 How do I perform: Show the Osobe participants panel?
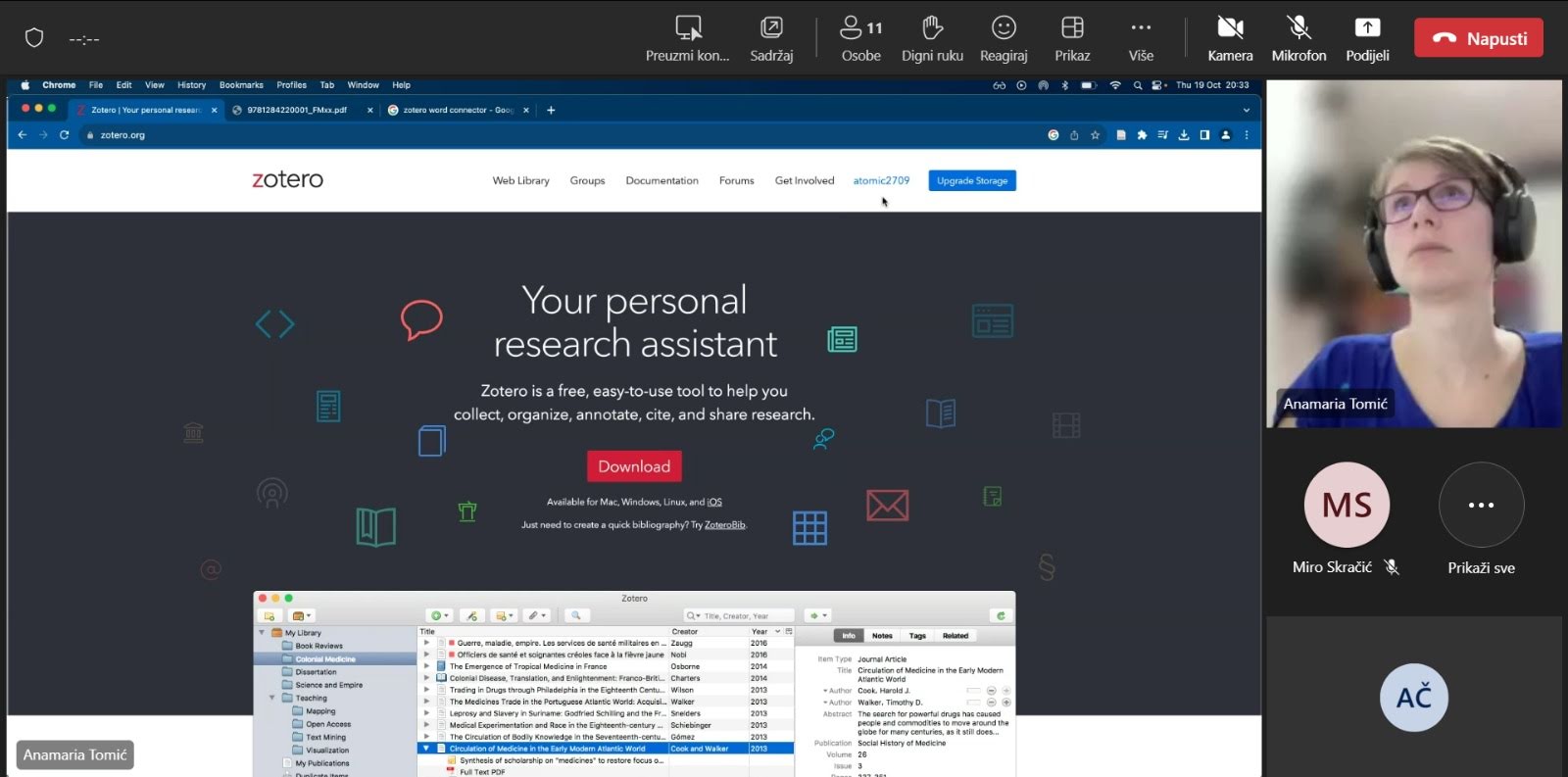(861, 39)
